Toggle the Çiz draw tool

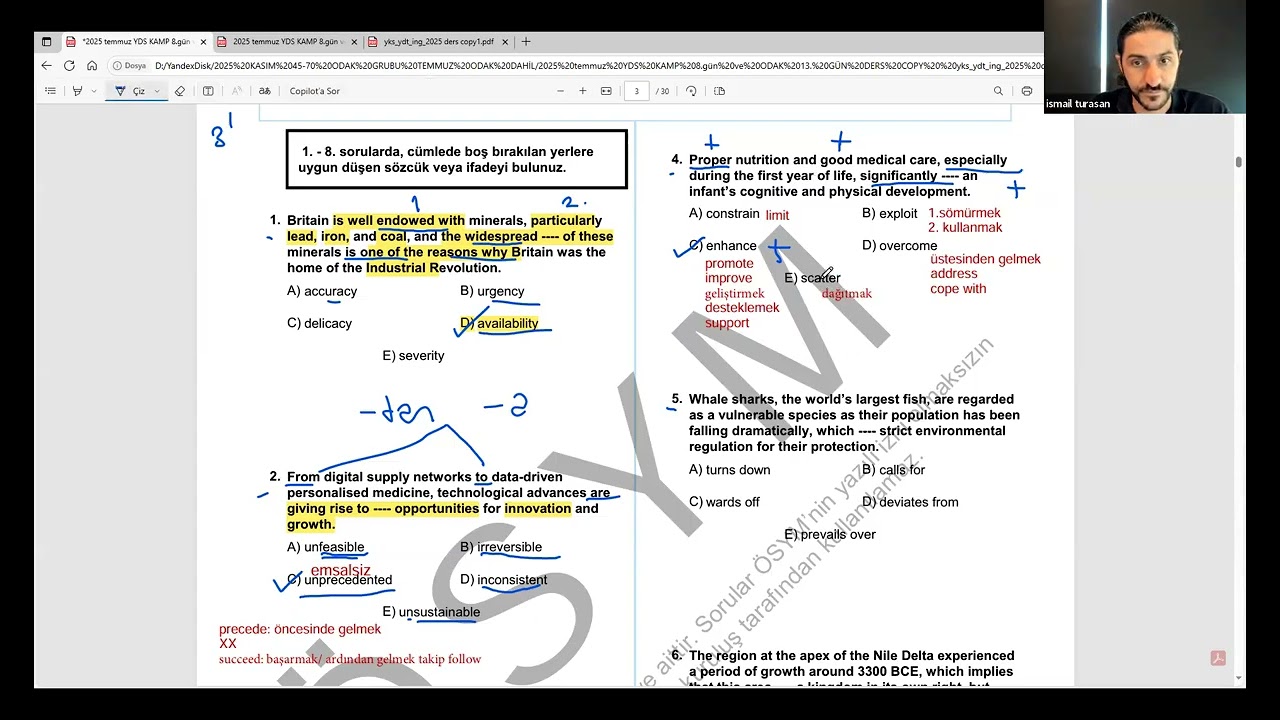coord(130,91)
